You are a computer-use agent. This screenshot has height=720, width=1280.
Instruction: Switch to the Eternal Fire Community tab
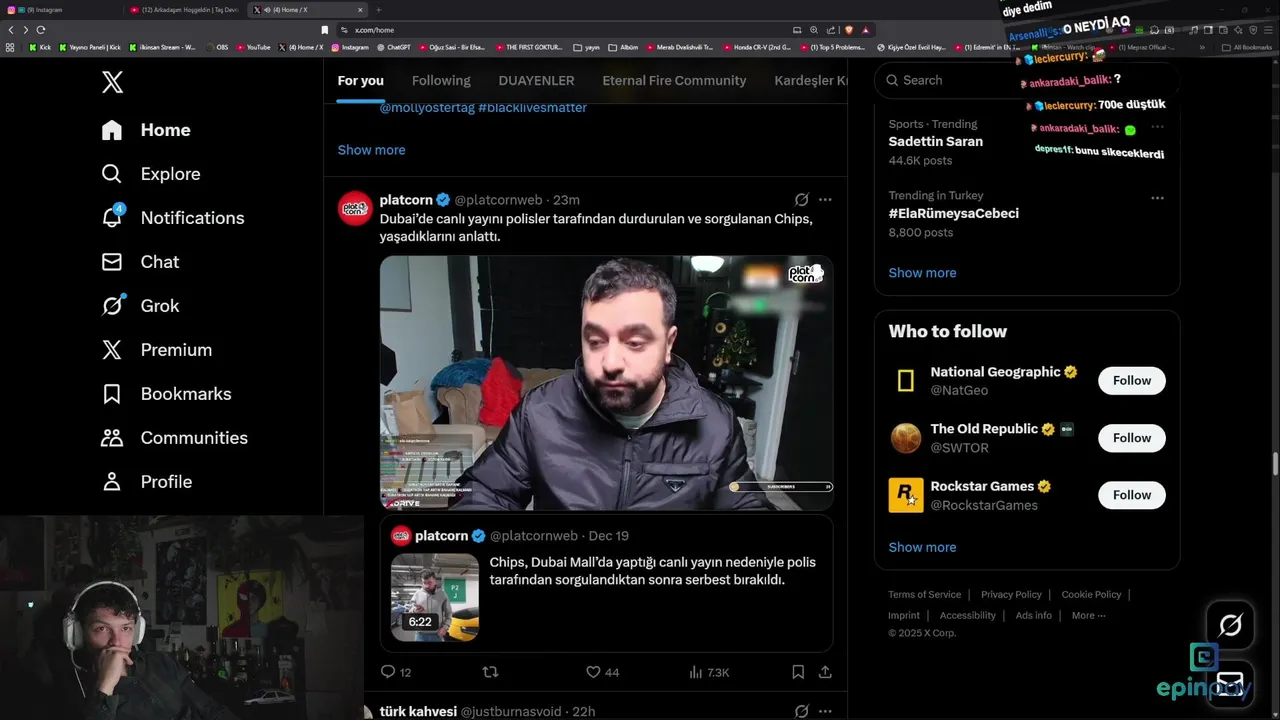(x=674, y=80)
